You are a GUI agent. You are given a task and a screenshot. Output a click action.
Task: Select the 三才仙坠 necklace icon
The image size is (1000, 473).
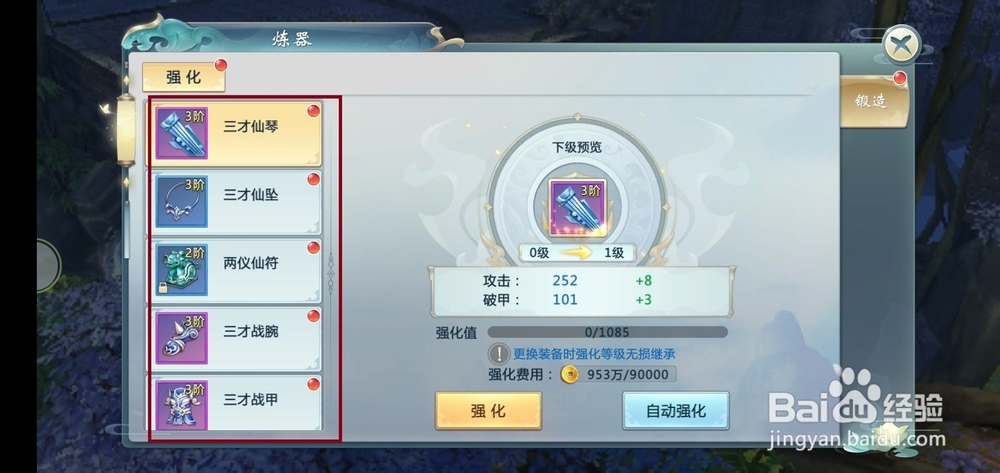(x=182, y=201)
